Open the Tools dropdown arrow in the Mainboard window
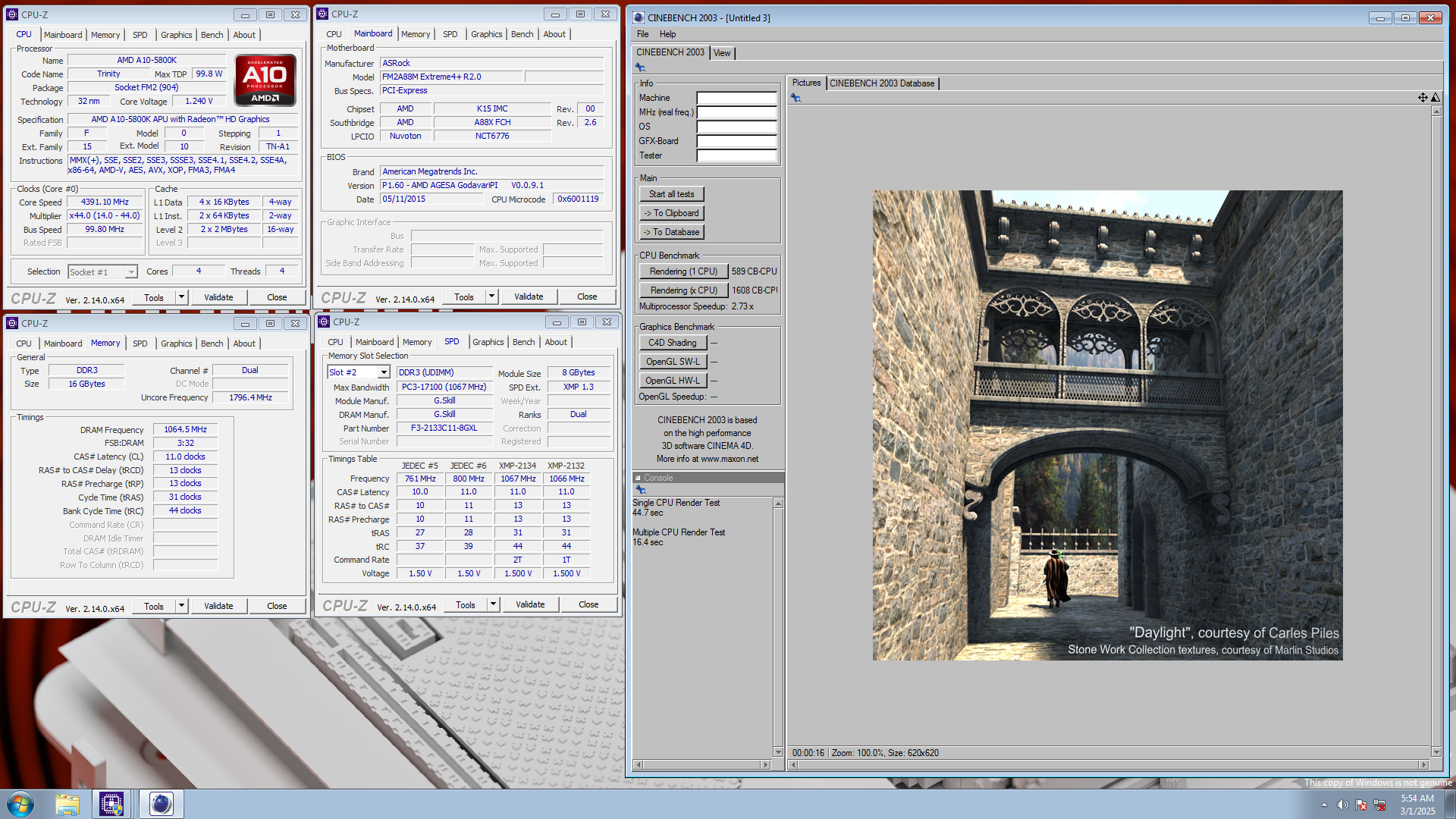Screen dimensions: 1456x819 coord(491,297)
